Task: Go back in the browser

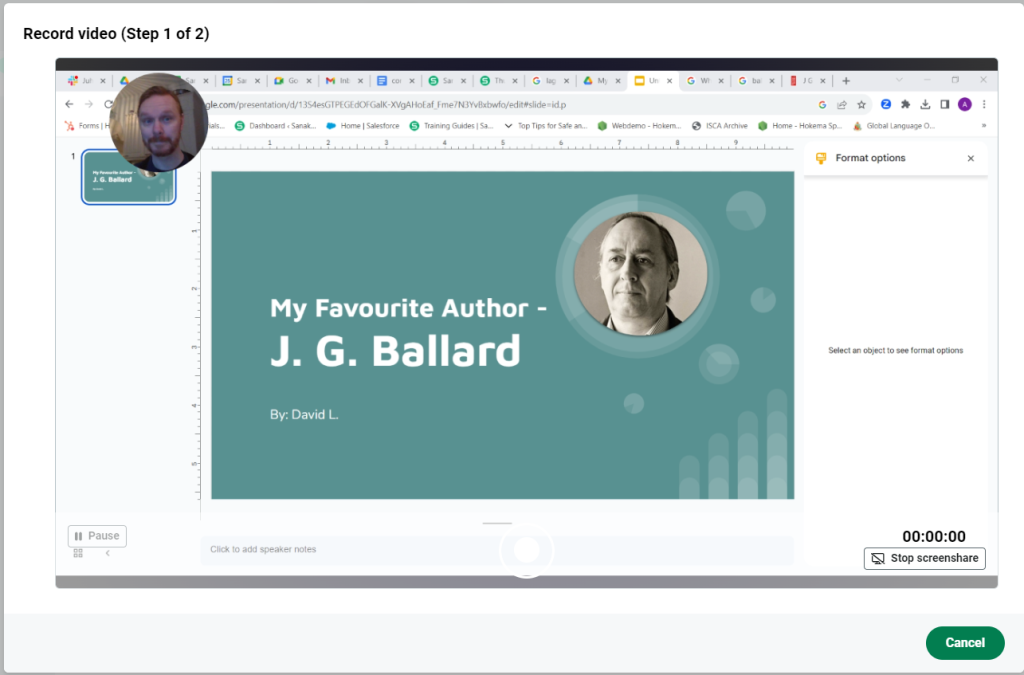Action: click(x=69, y=104)
